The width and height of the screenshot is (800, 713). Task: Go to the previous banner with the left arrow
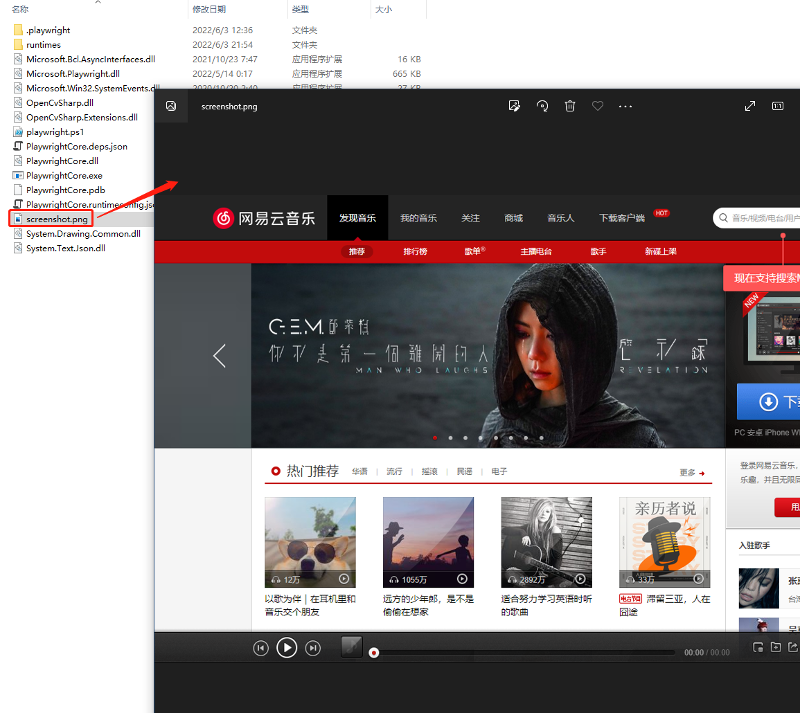pos(220,355)
